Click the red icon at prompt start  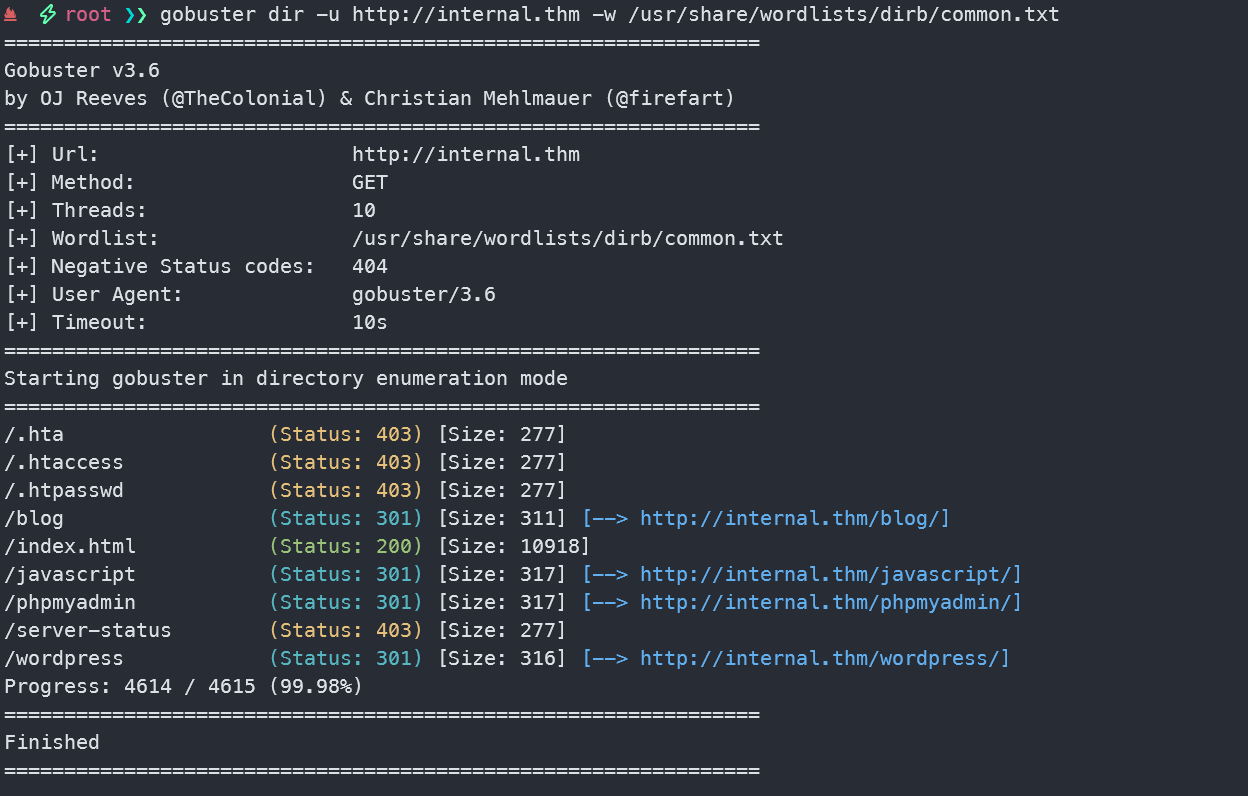click(x=11, y=15)
